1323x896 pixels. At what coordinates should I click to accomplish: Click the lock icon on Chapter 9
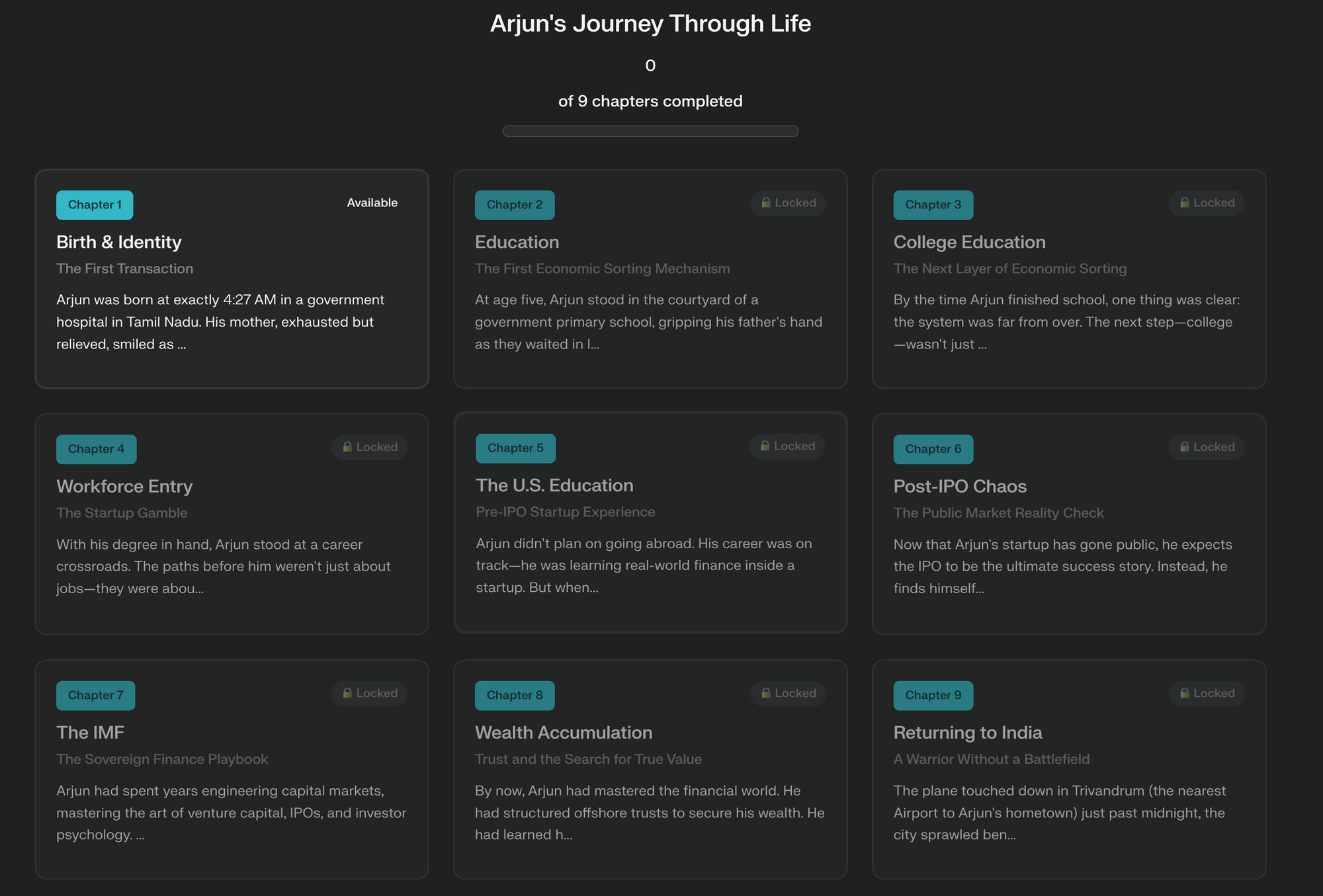point(1185,693)
